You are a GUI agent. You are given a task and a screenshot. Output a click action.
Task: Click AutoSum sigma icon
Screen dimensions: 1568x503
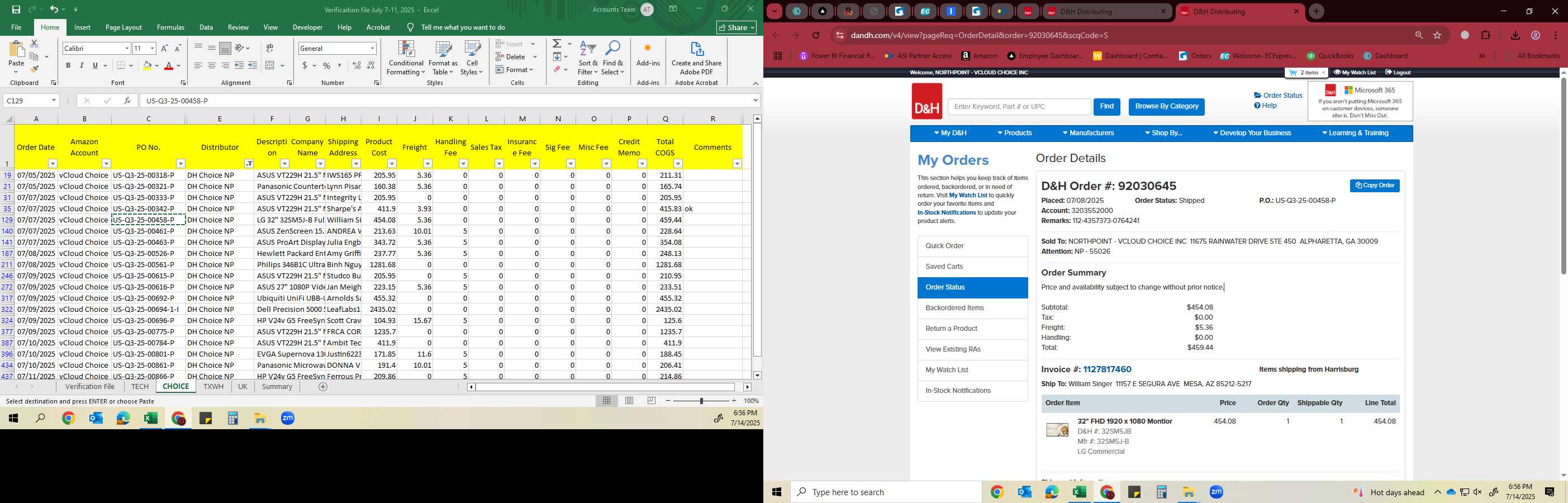[557, 44]
